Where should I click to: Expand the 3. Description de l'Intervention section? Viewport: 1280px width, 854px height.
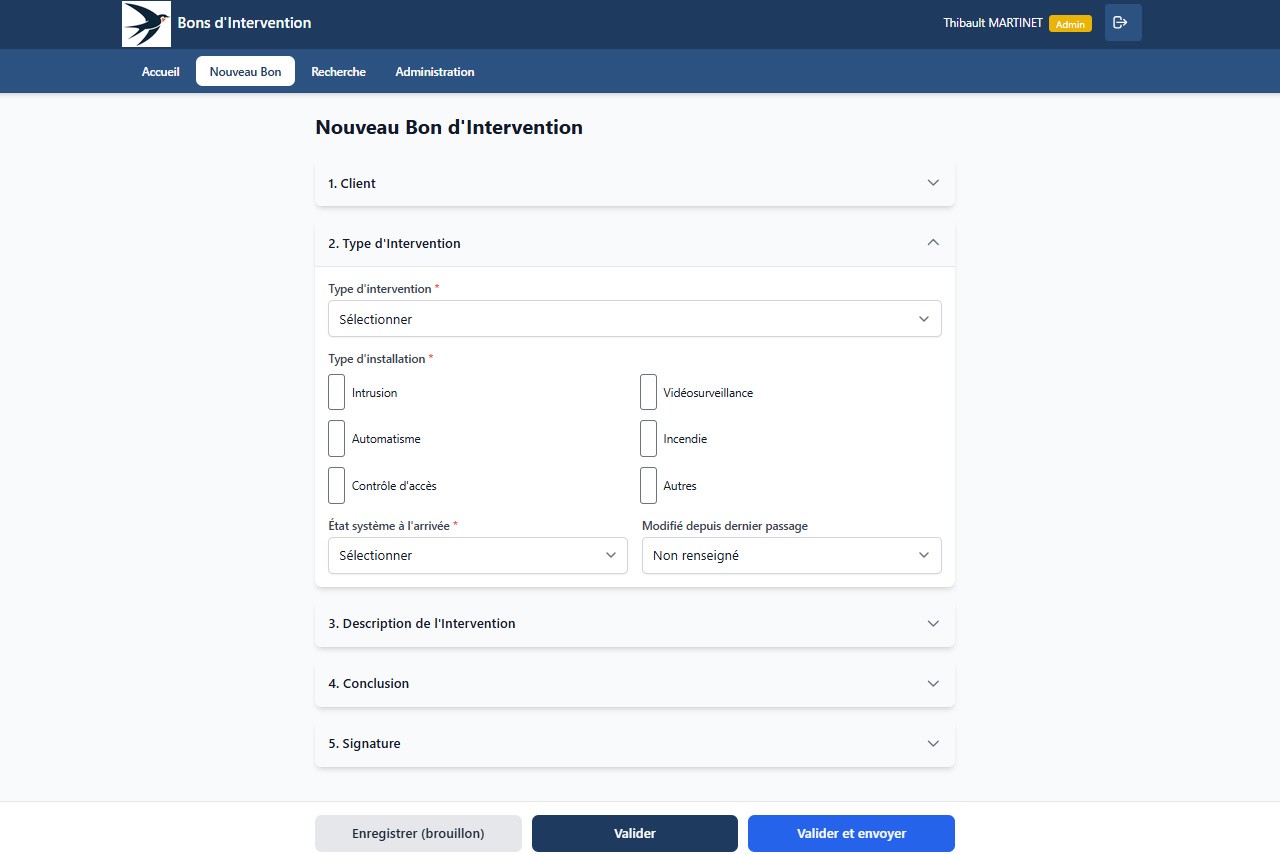634,623
